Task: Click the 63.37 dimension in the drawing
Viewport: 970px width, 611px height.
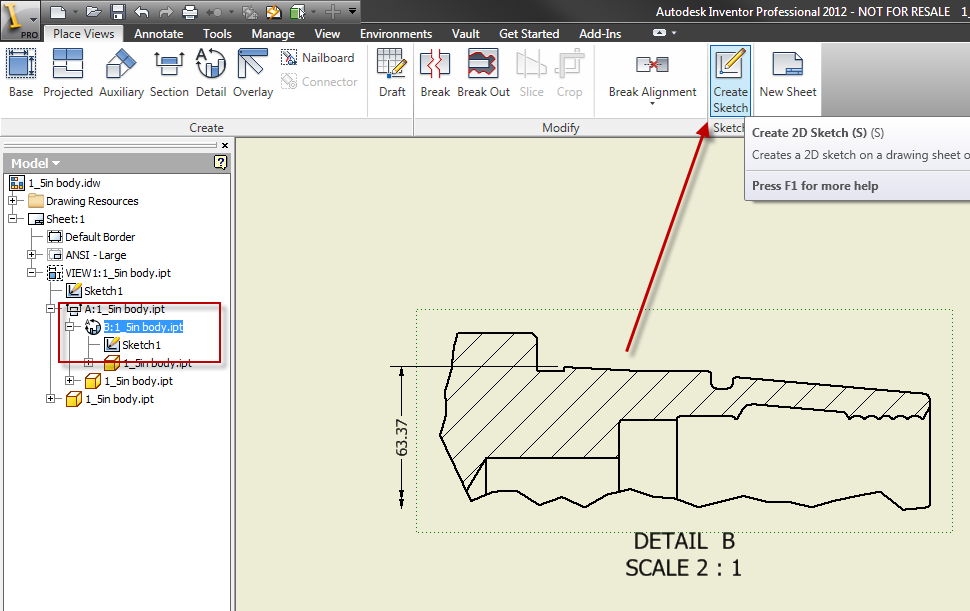Action: [401, 437]
